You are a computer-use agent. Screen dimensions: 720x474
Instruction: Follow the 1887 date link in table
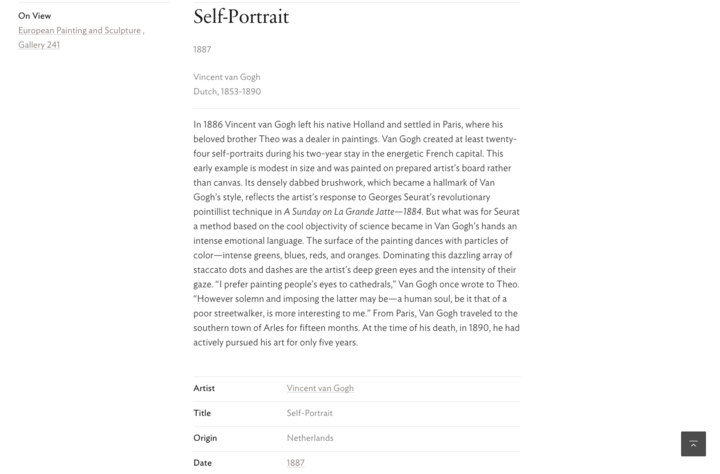pos(295,463)
